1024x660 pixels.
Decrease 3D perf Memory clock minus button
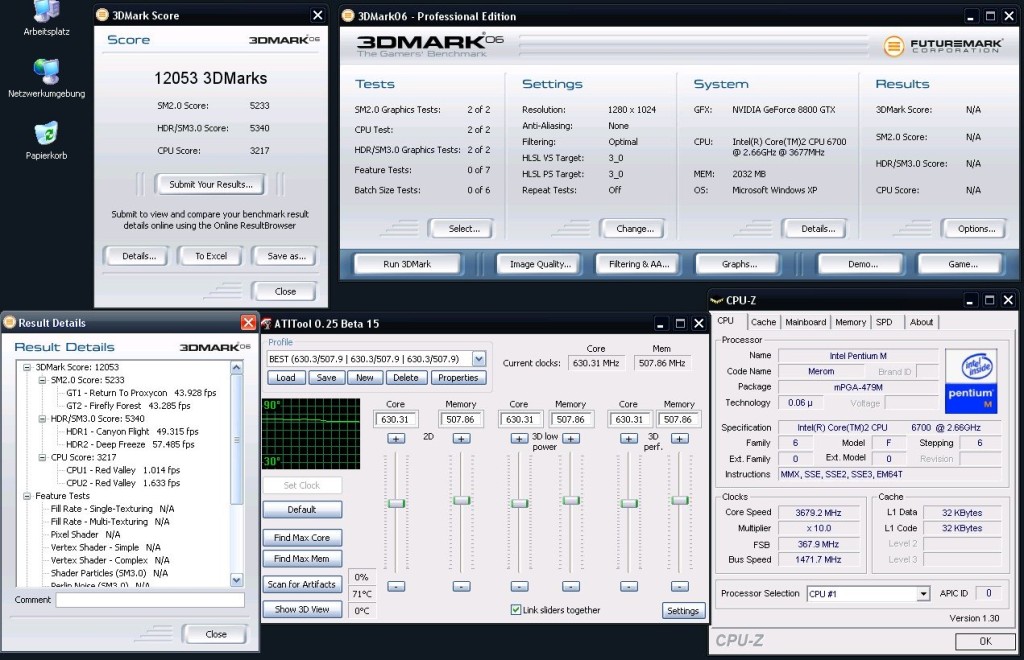coord(680,586)
